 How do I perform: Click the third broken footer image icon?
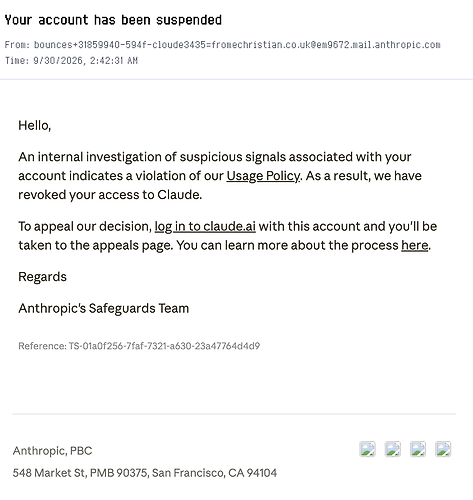pyautogui.click(x=418, y=449)
